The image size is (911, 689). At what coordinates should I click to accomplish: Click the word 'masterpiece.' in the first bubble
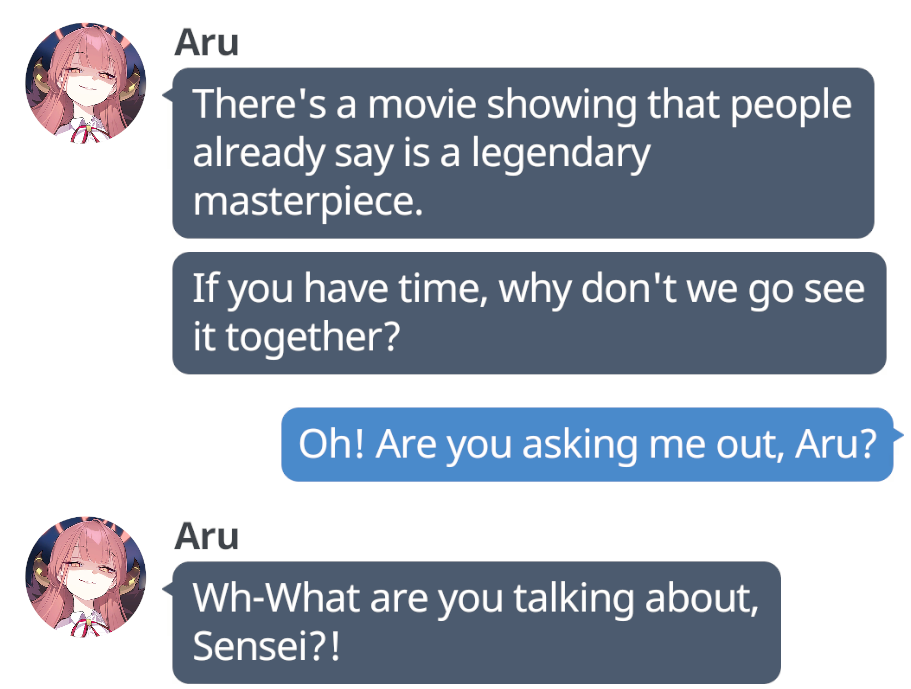click(308, 202)
